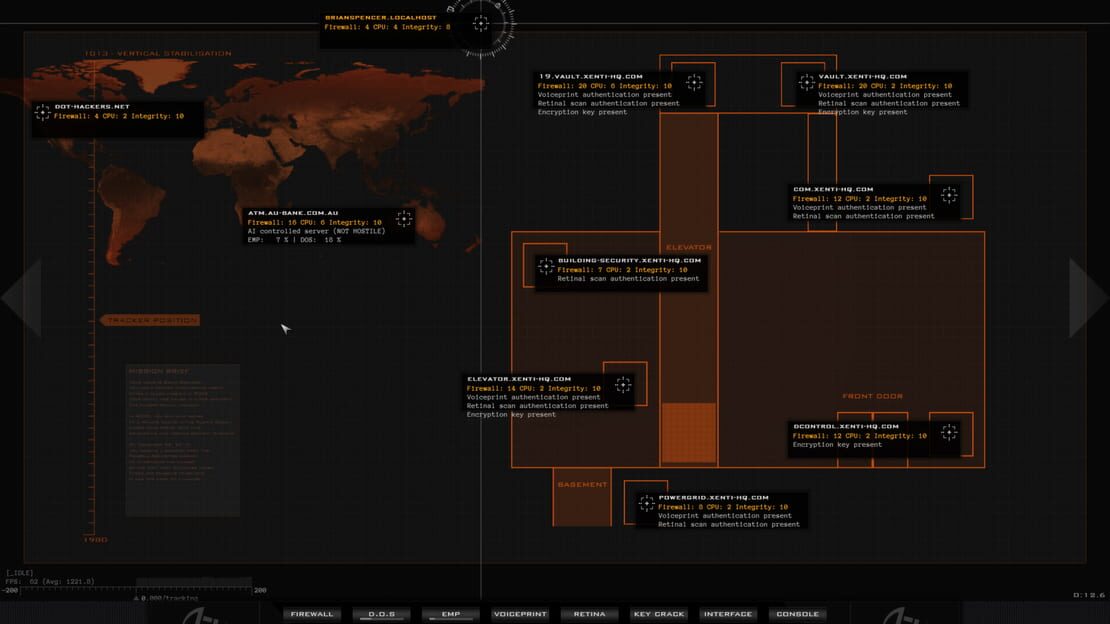Target the building-security.xenti-hq.com crosshair
Screen dimensions: 1110x624
tap(546, 266)
